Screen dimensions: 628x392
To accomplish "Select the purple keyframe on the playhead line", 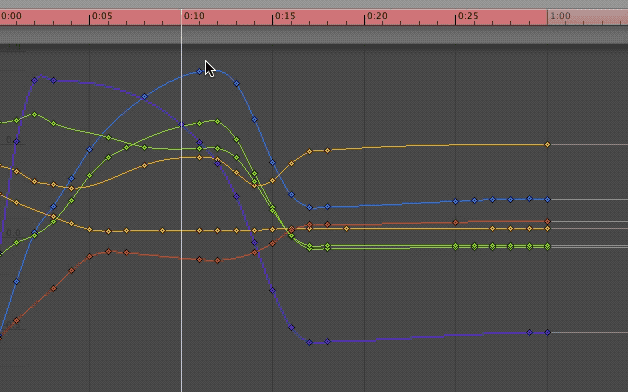I will (182, 125).
